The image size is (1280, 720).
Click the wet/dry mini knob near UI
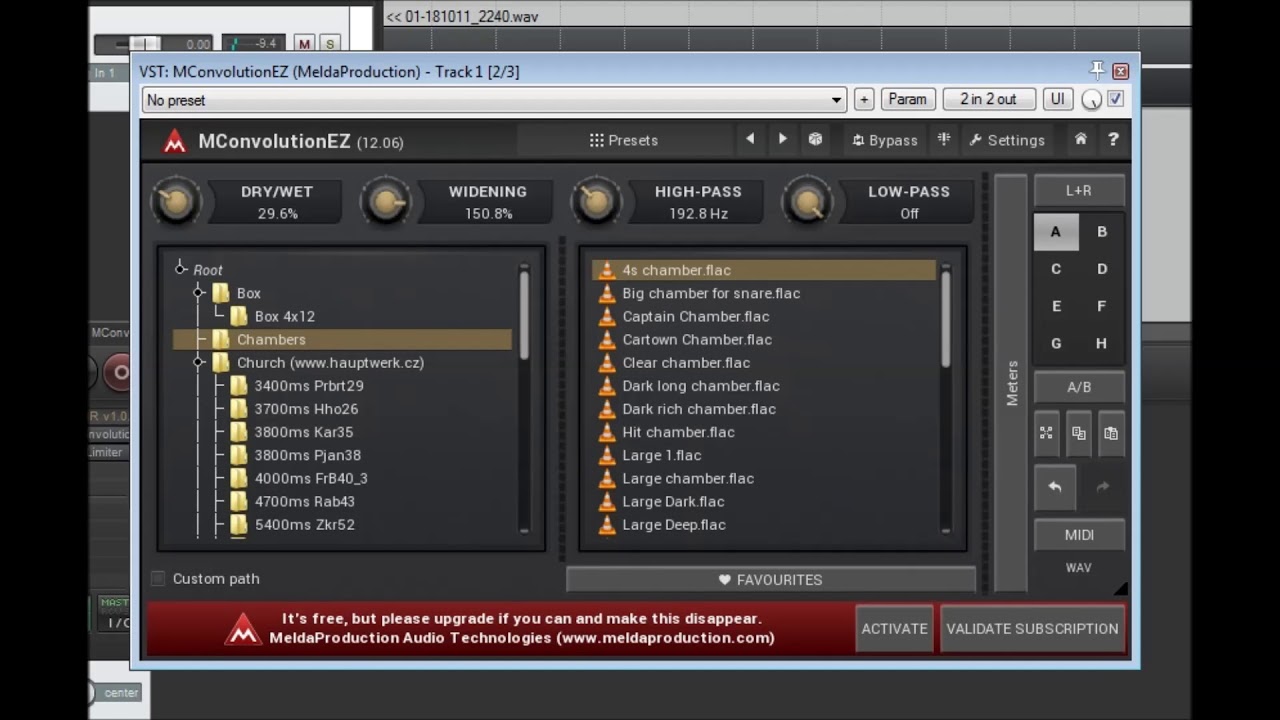tap(1092, 100)
